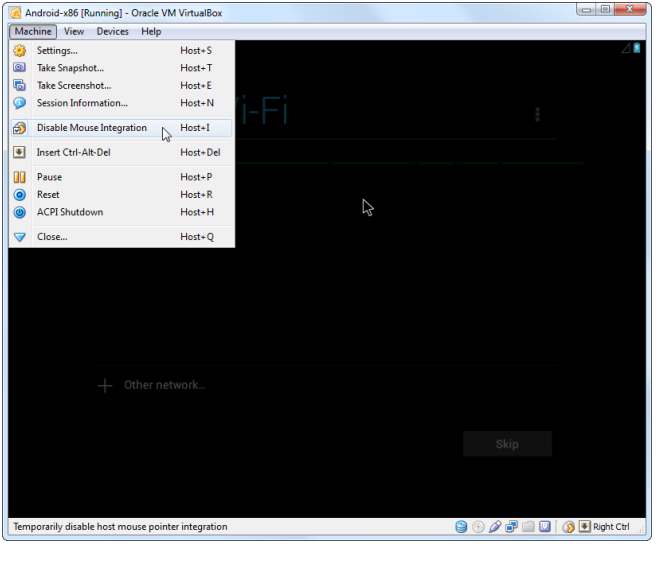Click the mouse integration status bar indicator

(568, 527)
